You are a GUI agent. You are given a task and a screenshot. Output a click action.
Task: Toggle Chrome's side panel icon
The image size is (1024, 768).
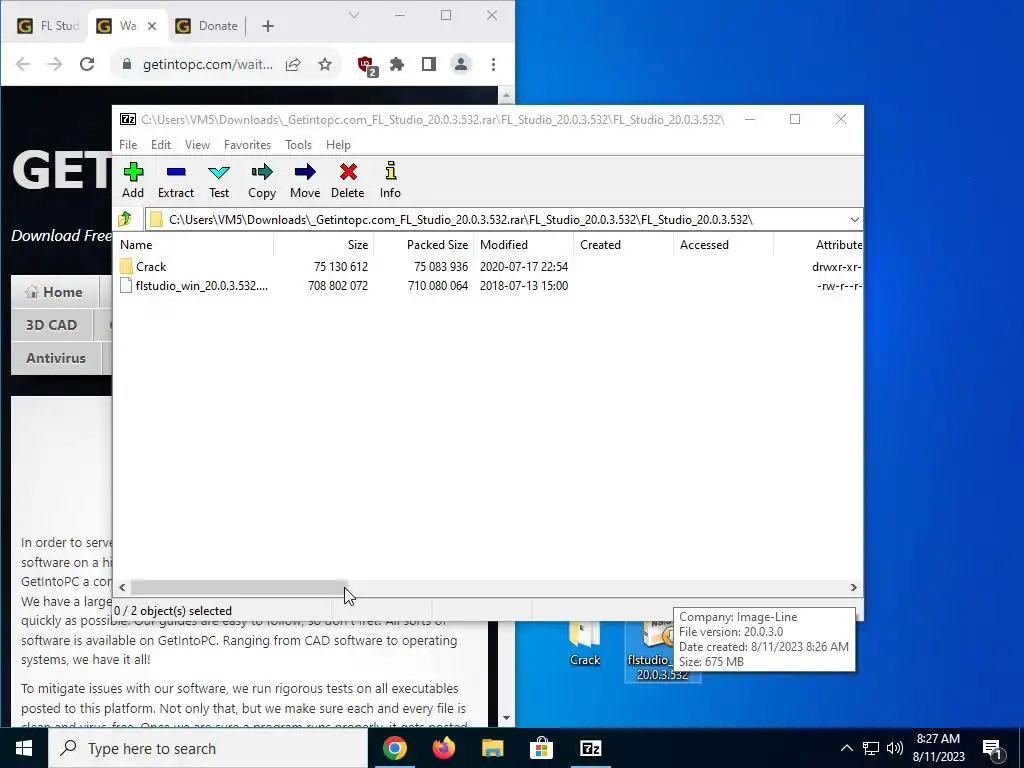coord(428,64)
